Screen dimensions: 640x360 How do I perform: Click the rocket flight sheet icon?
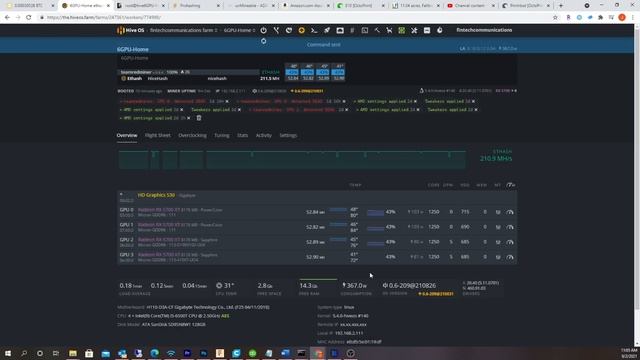pyautogui.click(x=327, y=30)
